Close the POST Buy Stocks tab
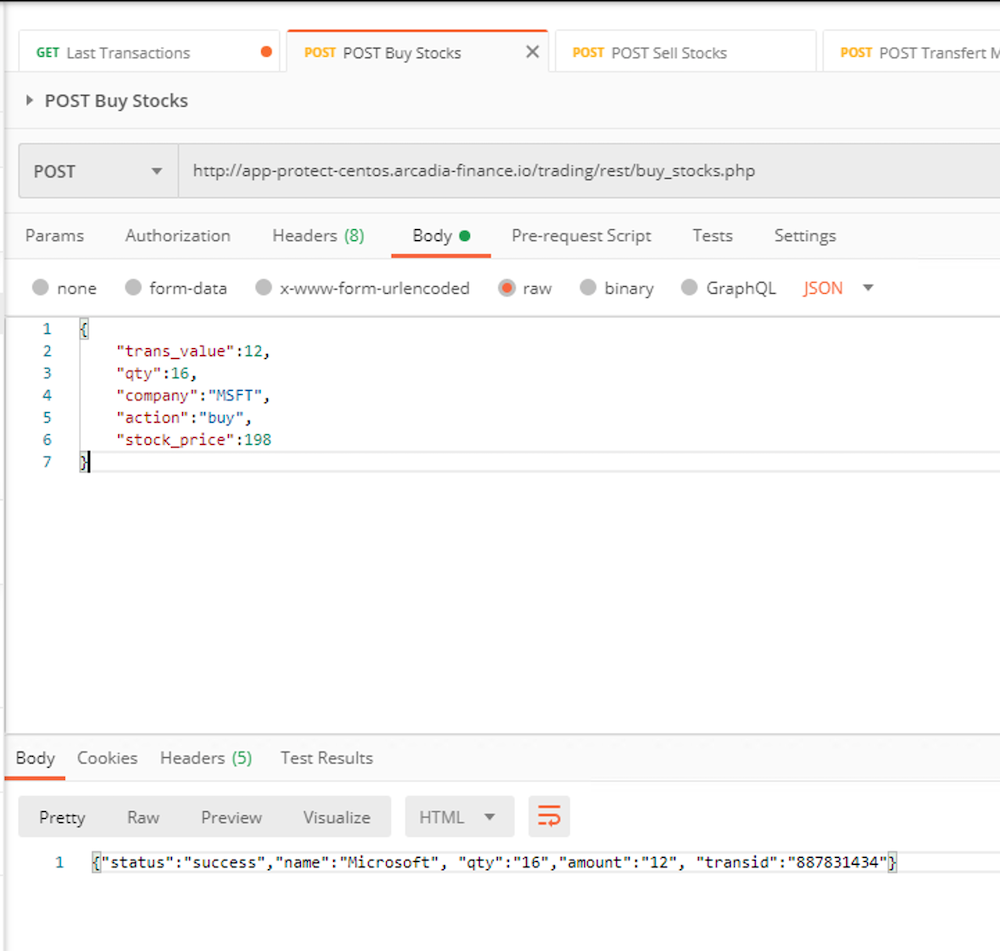Image resolution: width=1000 pixels, height=951 pixels. (x=532, y=52)
